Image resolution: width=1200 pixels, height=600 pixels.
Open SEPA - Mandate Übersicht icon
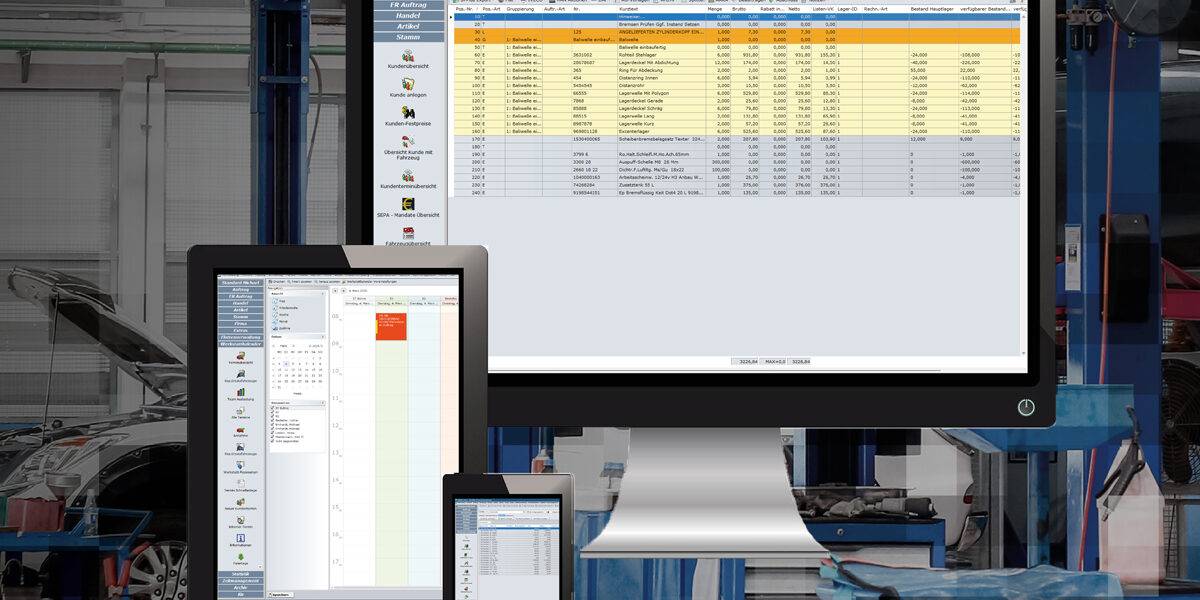coord(408,204)
